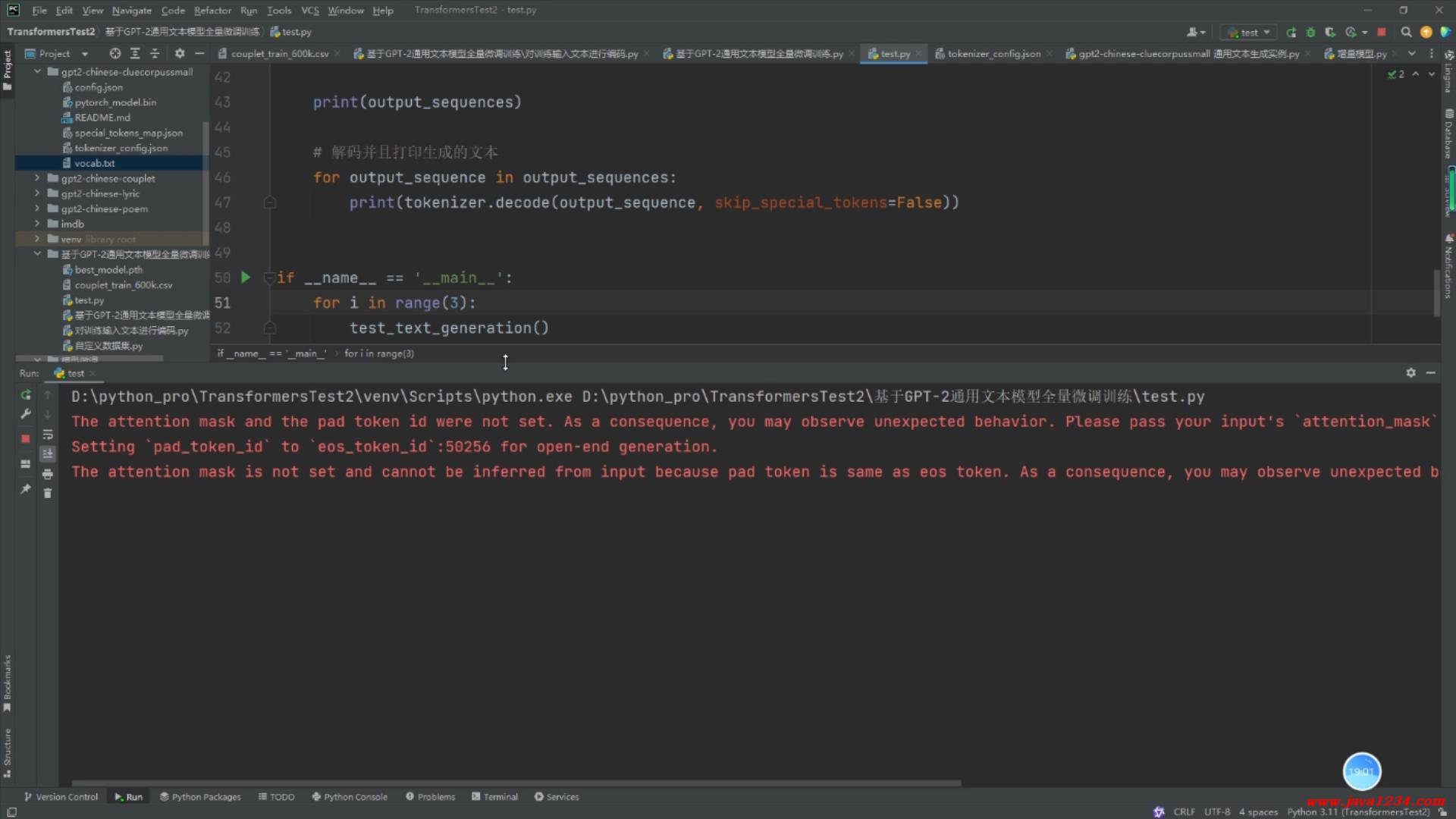This screenshot has height=819, width=1456.
Task: Toggle the Bookmarks tool window stripe
Action: point(8,682)
